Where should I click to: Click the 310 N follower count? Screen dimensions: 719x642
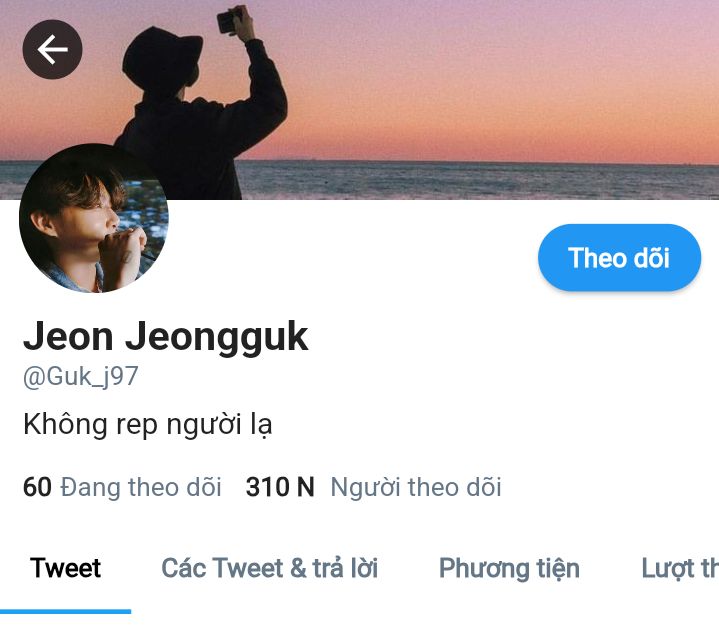coord(280,487)
